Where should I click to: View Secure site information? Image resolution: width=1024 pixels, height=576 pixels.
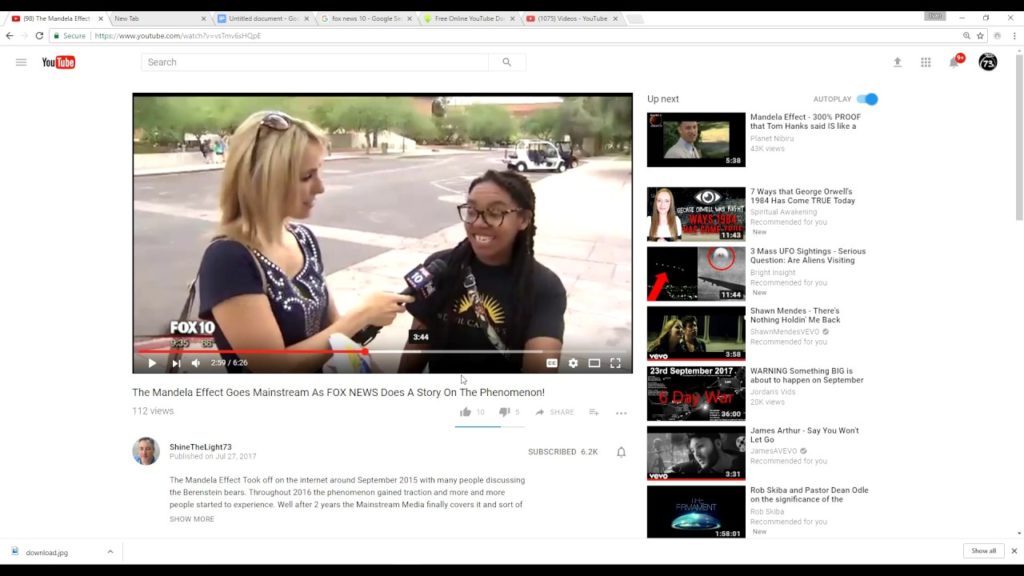click(x=69, y=36)
